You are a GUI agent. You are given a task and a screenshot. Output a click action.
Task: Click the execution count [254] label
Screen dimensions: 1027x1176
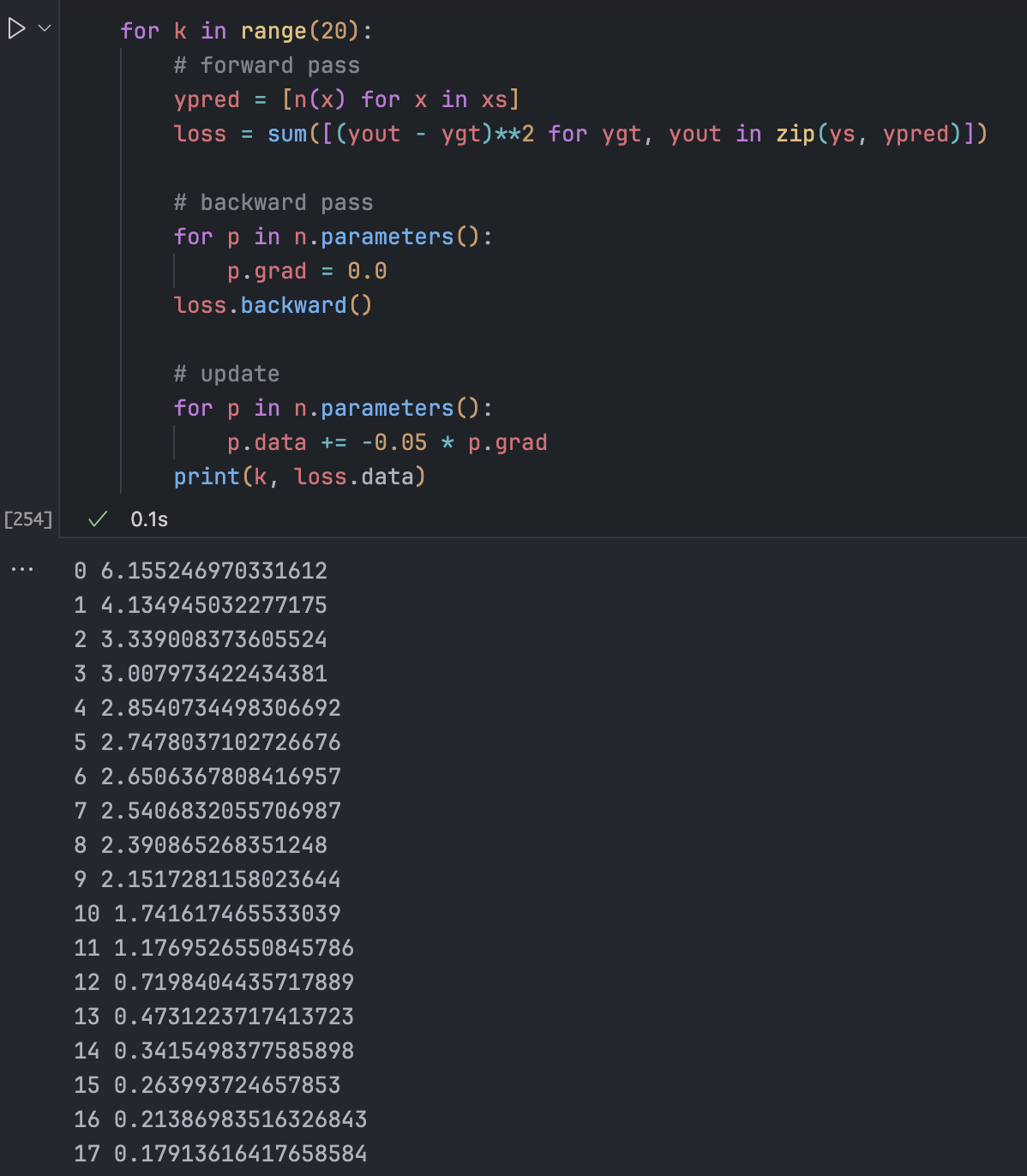[x=28, y=519]
